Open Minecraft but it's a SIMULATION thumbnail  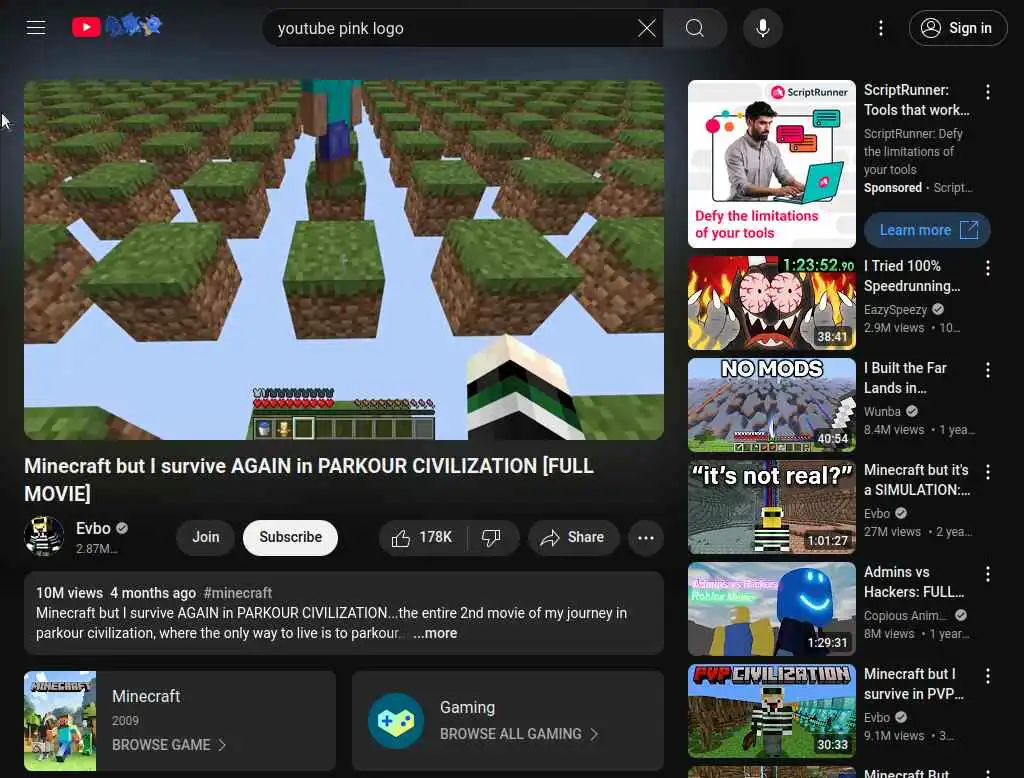tap(771, 507)
